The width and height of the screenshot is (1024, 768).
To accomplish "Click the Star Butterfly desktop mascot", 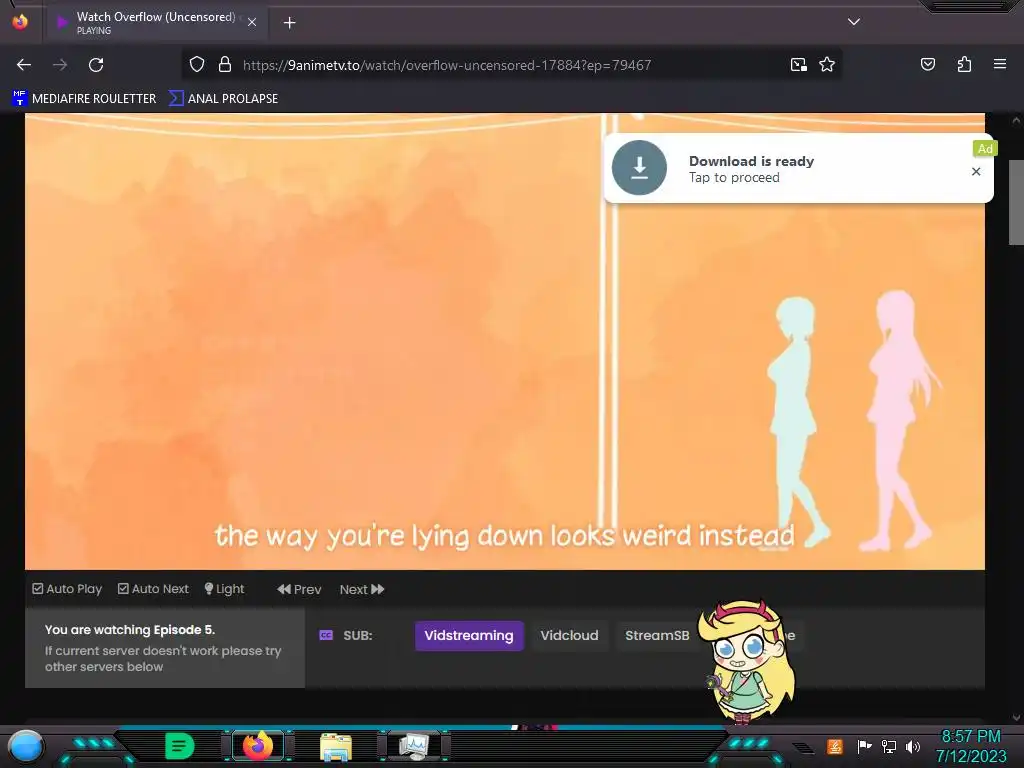I will [x=746, y=662].
